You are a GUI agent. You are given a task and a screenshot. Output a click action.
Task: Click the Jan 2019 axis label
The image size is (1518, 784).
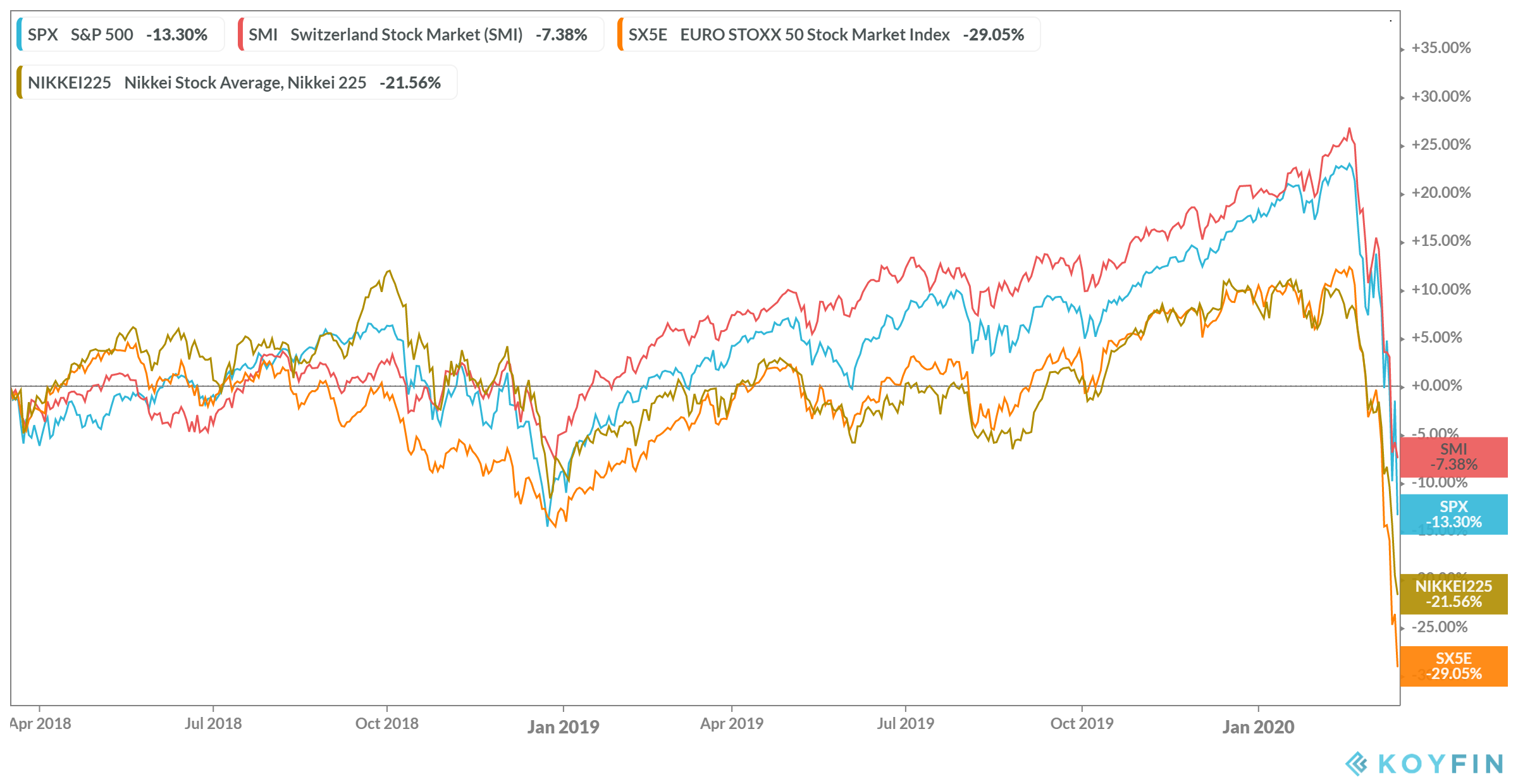pyautogui.click(x=564, y=727)
